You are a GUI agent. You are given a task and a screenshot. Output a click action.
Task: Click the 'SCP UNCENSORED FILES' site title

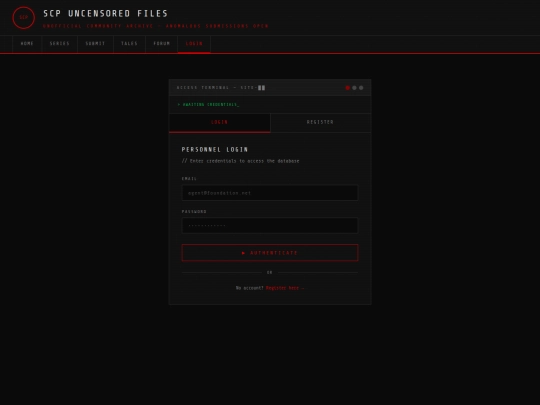pos(105,14)
